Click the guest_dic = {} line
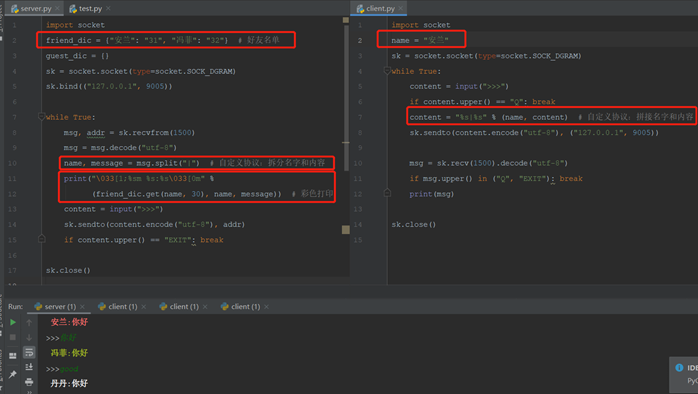Image resolution: width=698 pixels, height=394 pixels. [x=77, y=56]
